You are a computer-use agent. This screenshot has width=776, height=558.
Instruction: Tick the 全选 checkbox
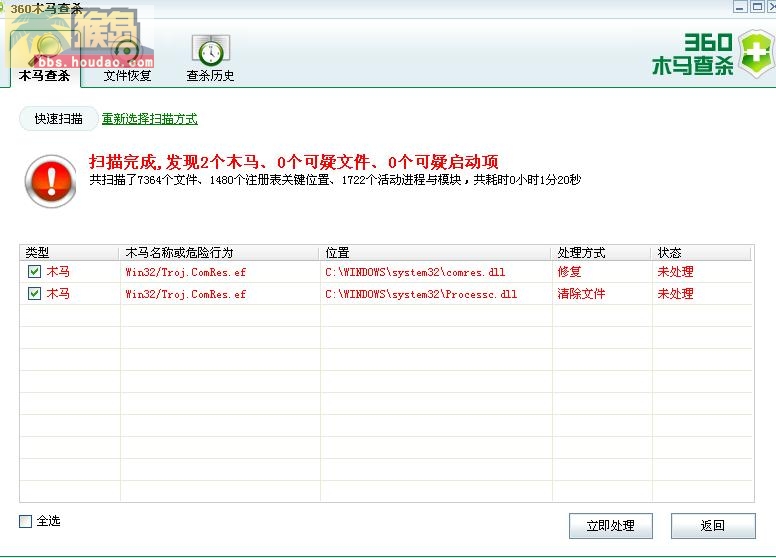[x=25, y=521]
